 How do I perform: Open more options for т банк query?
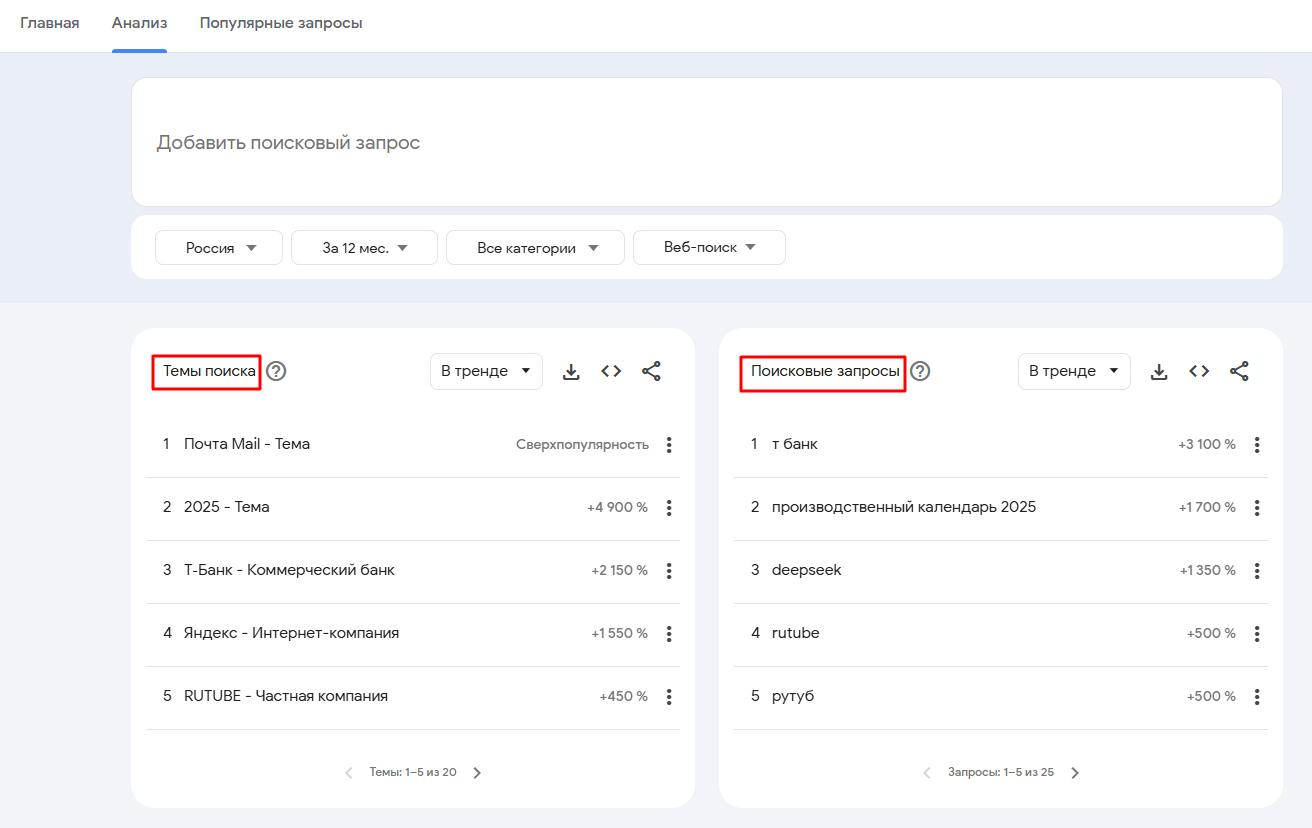pos(1257,445)
